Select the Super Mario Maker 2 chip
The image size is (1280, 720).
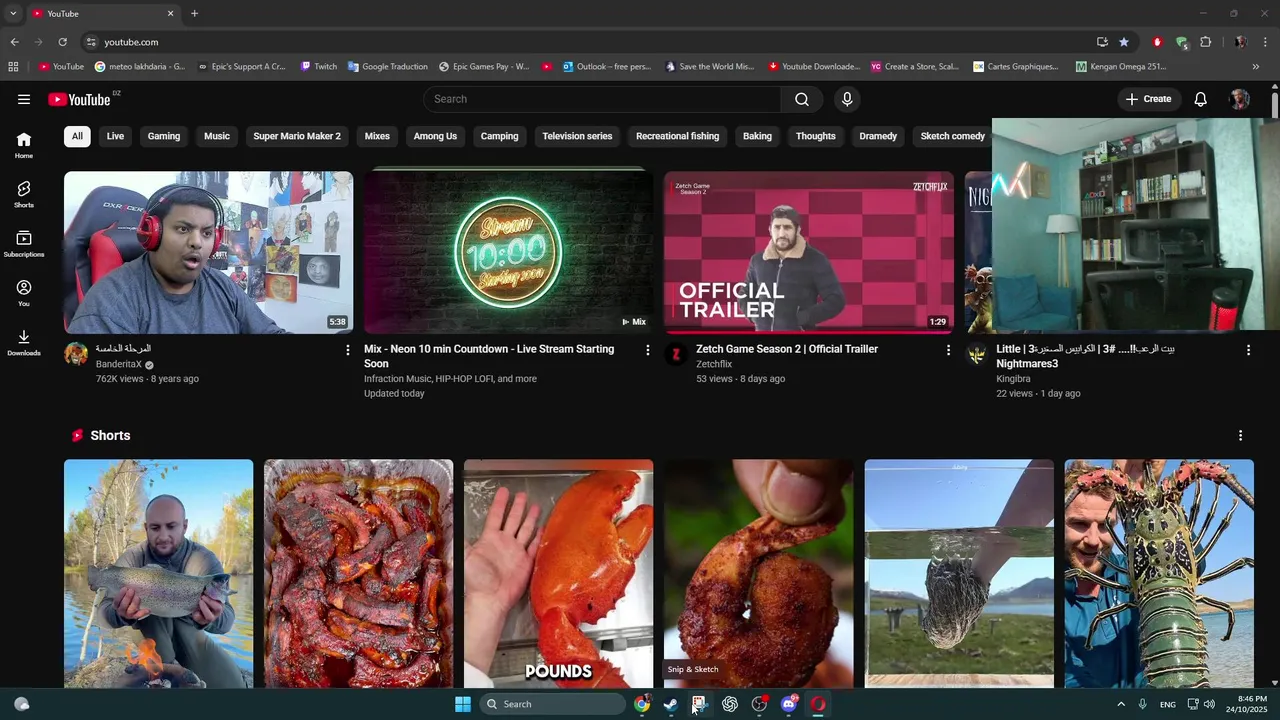click(297, 136)
